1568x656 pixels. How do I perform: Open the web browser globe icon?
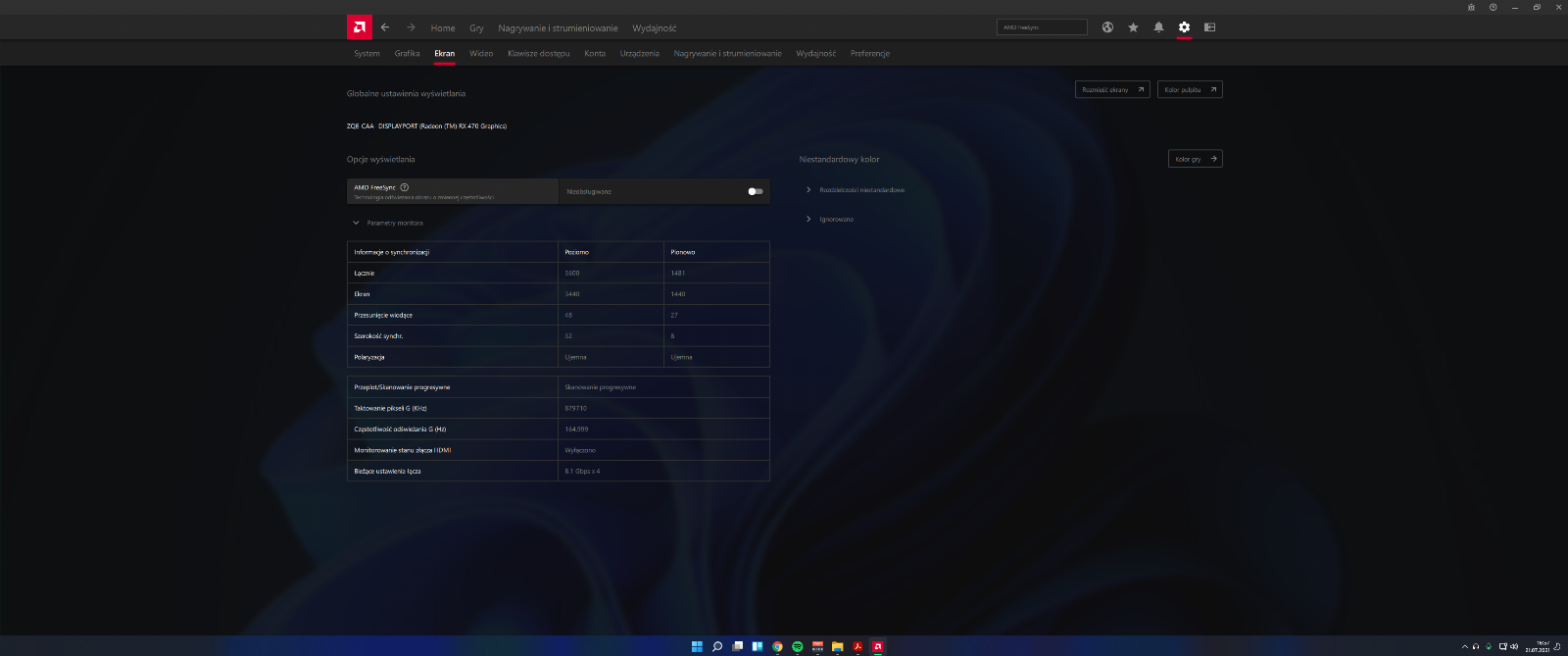tap(1107, 27)
